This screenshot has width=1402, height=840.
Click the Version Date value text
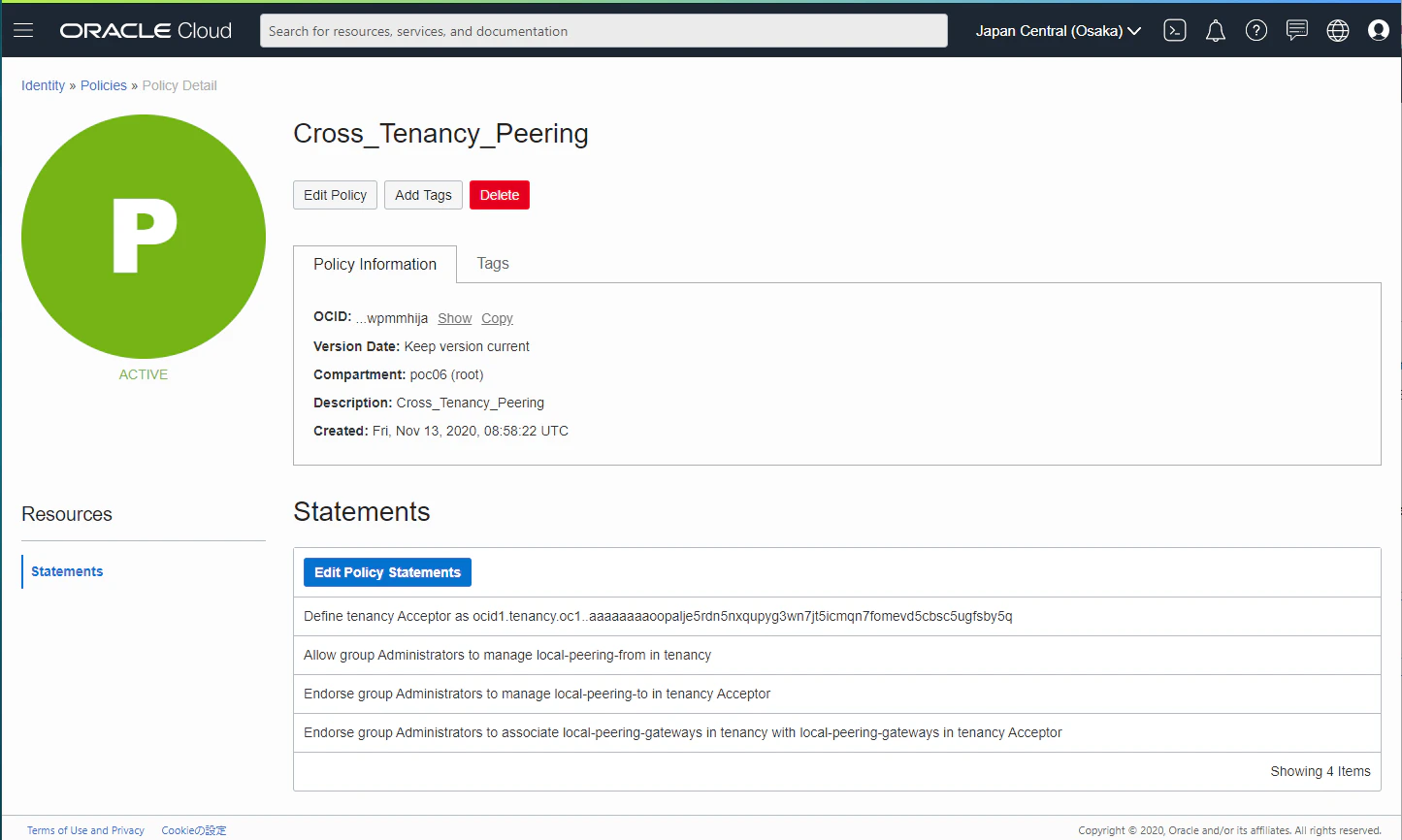point(467,346)
